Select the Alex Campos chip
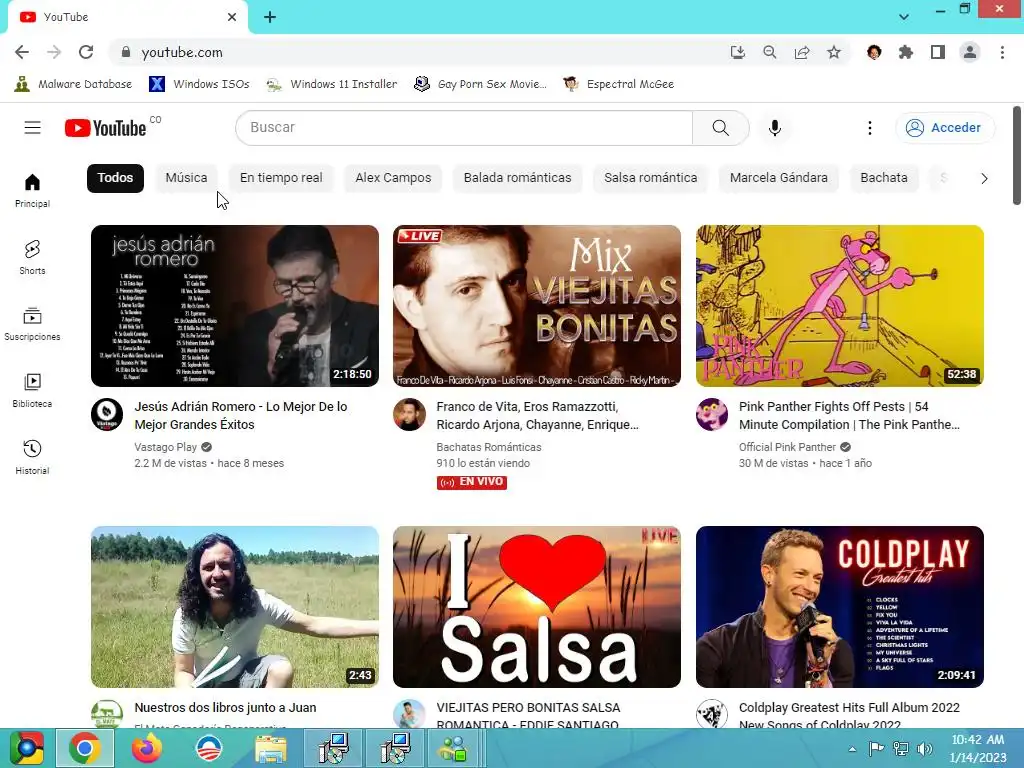Image resolution: width=1024 pixels, height=768 pixels. pos(393,178)
